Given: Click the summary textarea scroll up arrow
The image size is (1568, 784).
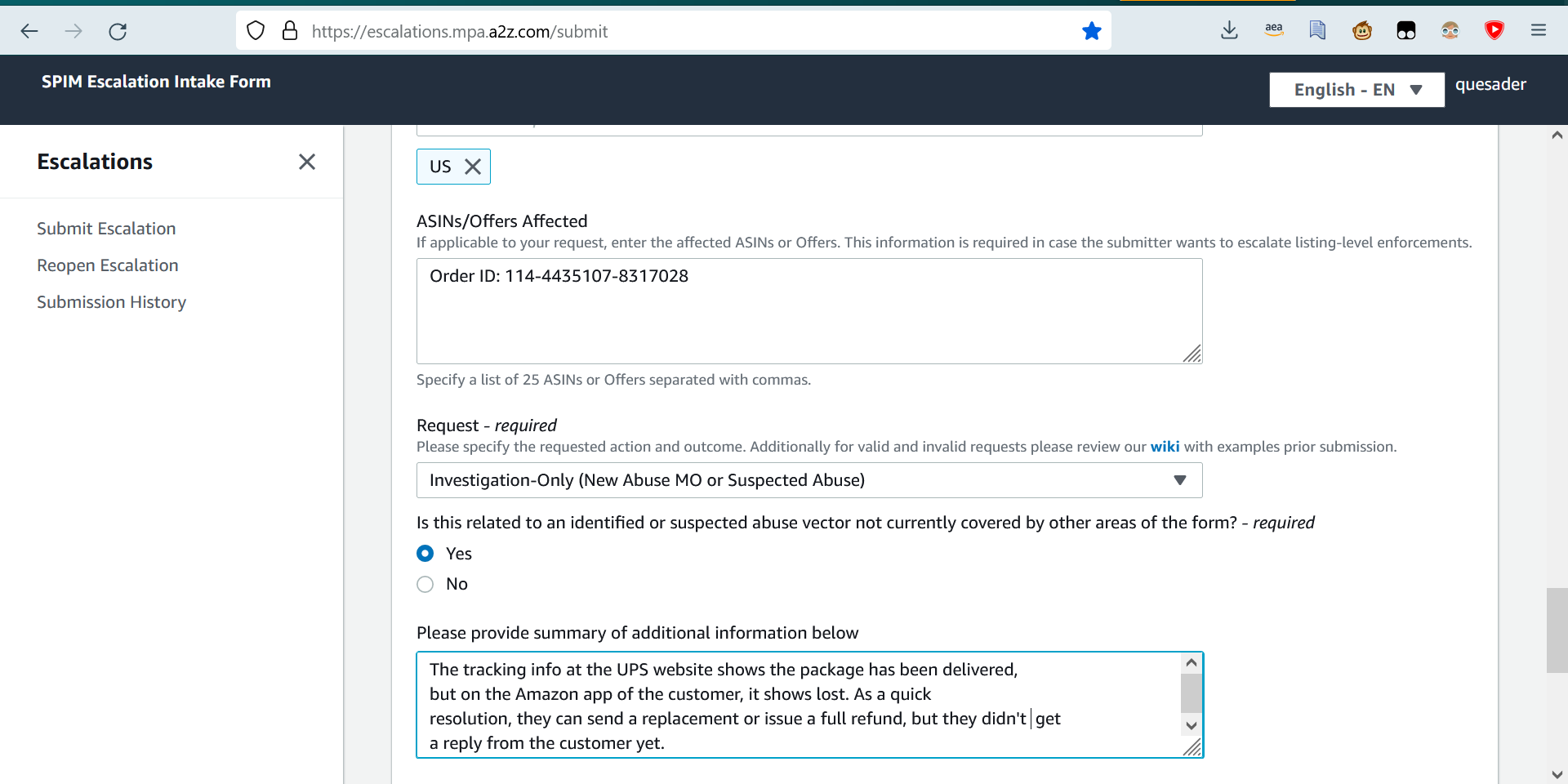Looking at the screenshot, I should tap(1192, 662).
